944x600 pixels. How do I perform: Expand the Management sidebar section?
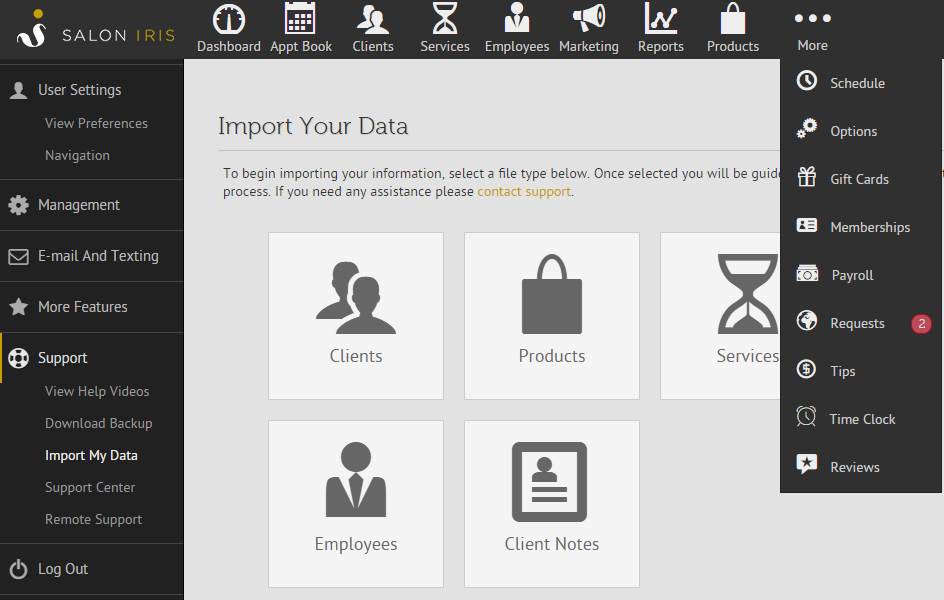click(x=79, y=205)
